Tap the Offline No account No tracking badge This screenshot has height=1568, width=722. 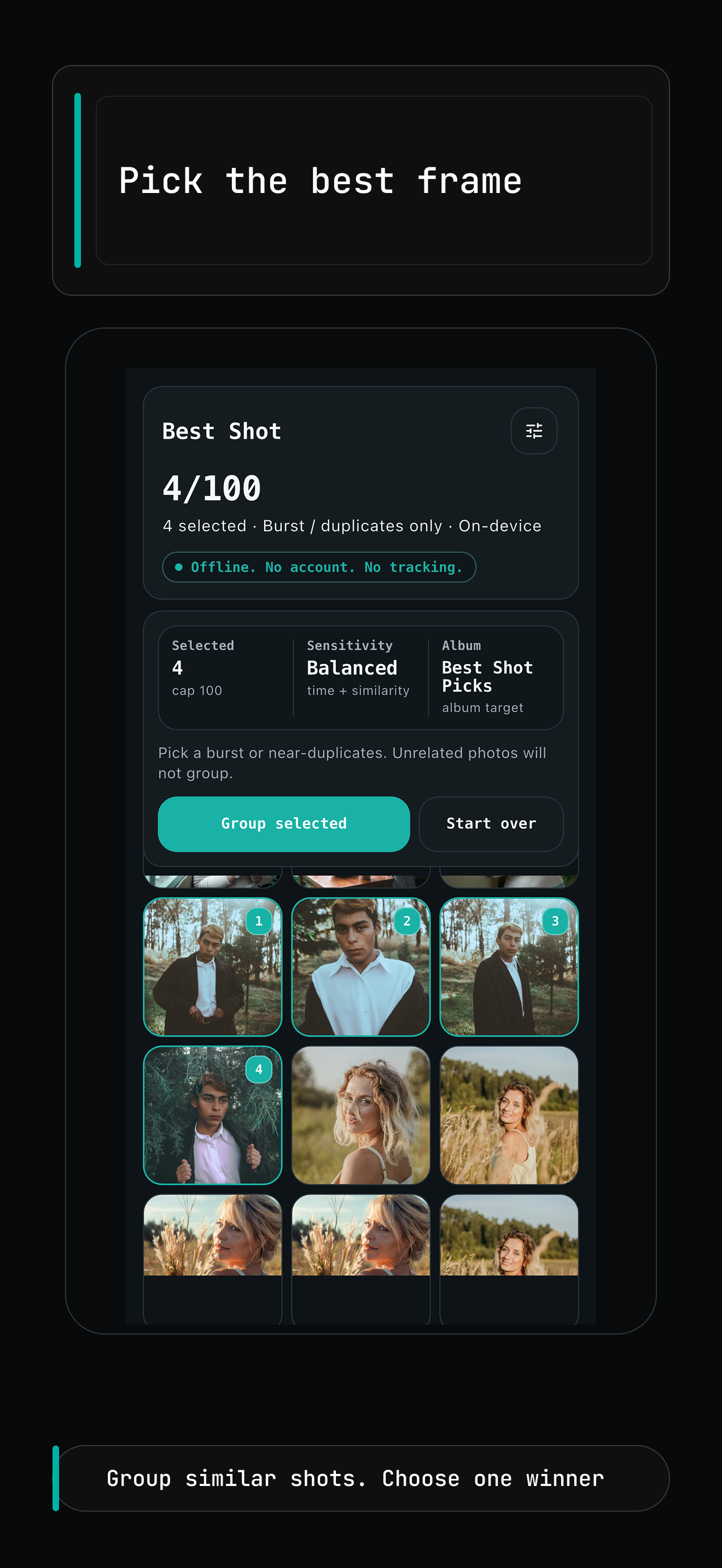coord(319,567)
